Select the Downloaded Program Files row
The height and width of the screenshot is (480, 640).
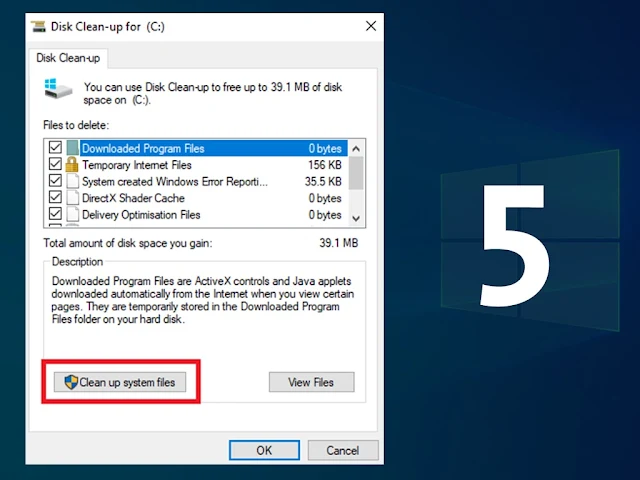coord(196,148)
